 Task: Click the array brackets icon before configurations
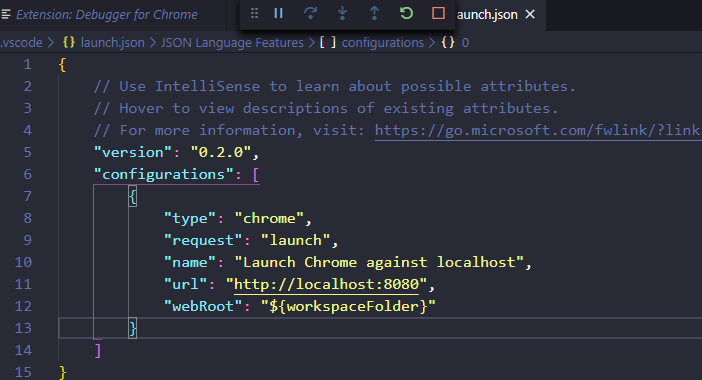click(x=328, y=43)
